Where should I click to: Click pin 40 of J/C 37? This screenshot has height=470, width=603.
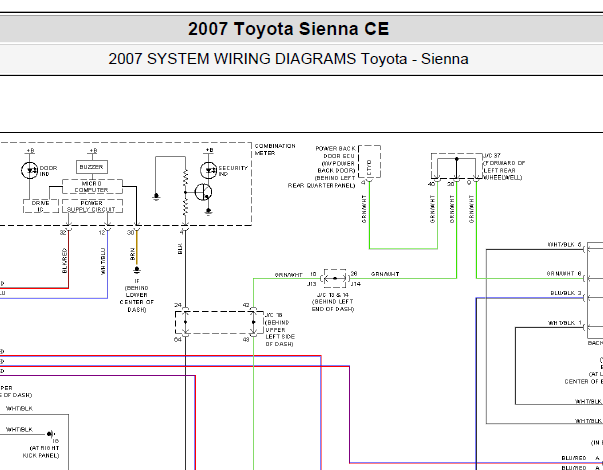431,184
